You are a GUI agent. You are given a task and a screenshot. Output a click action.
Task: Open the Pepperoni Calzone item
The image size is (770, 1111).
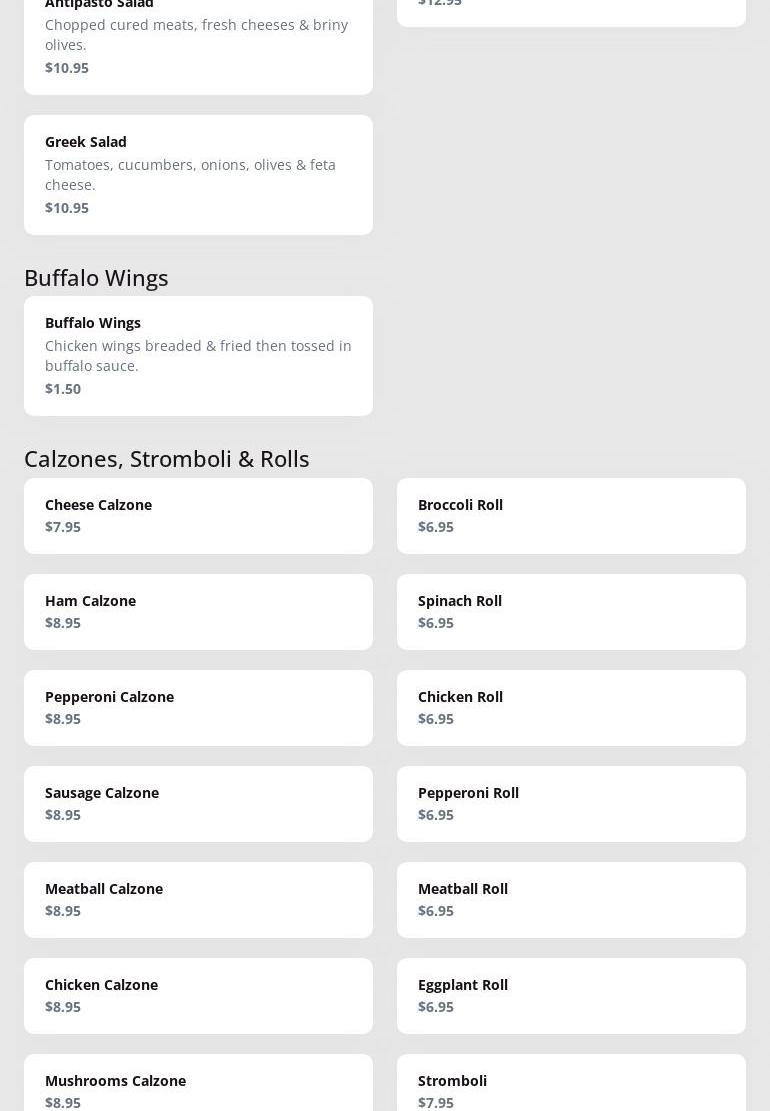pyautogui.click(x=198, y=708)
